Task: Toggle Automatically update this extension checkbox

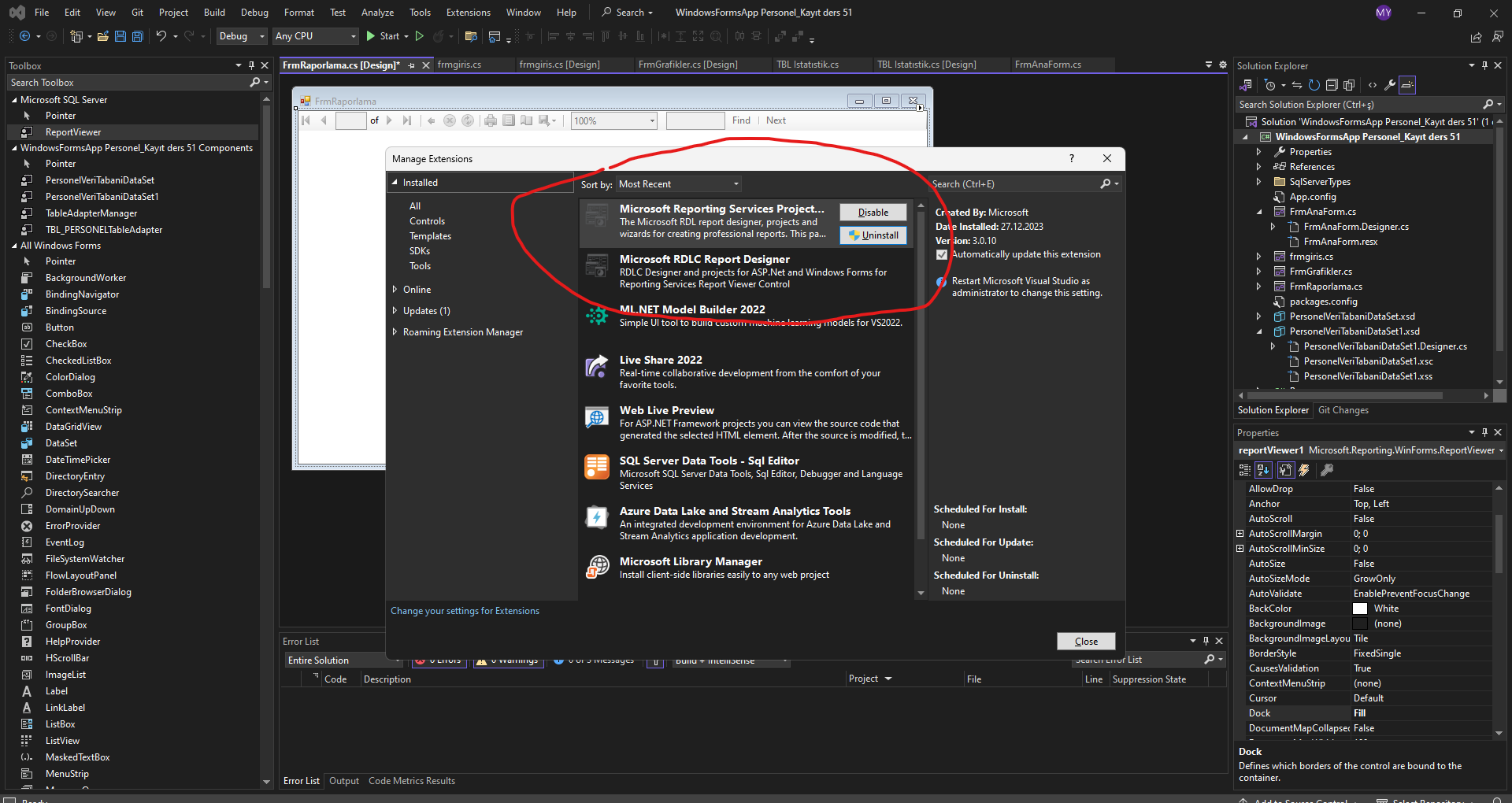Action: (x=941, y=254)
